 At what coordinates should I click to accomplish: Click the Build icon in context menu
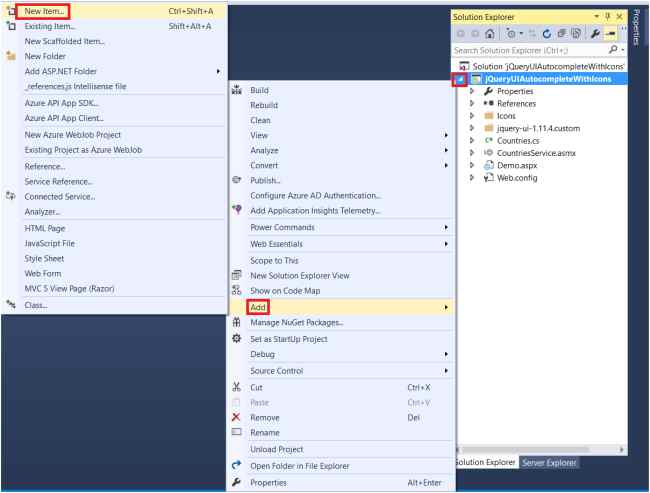(237, 90)
